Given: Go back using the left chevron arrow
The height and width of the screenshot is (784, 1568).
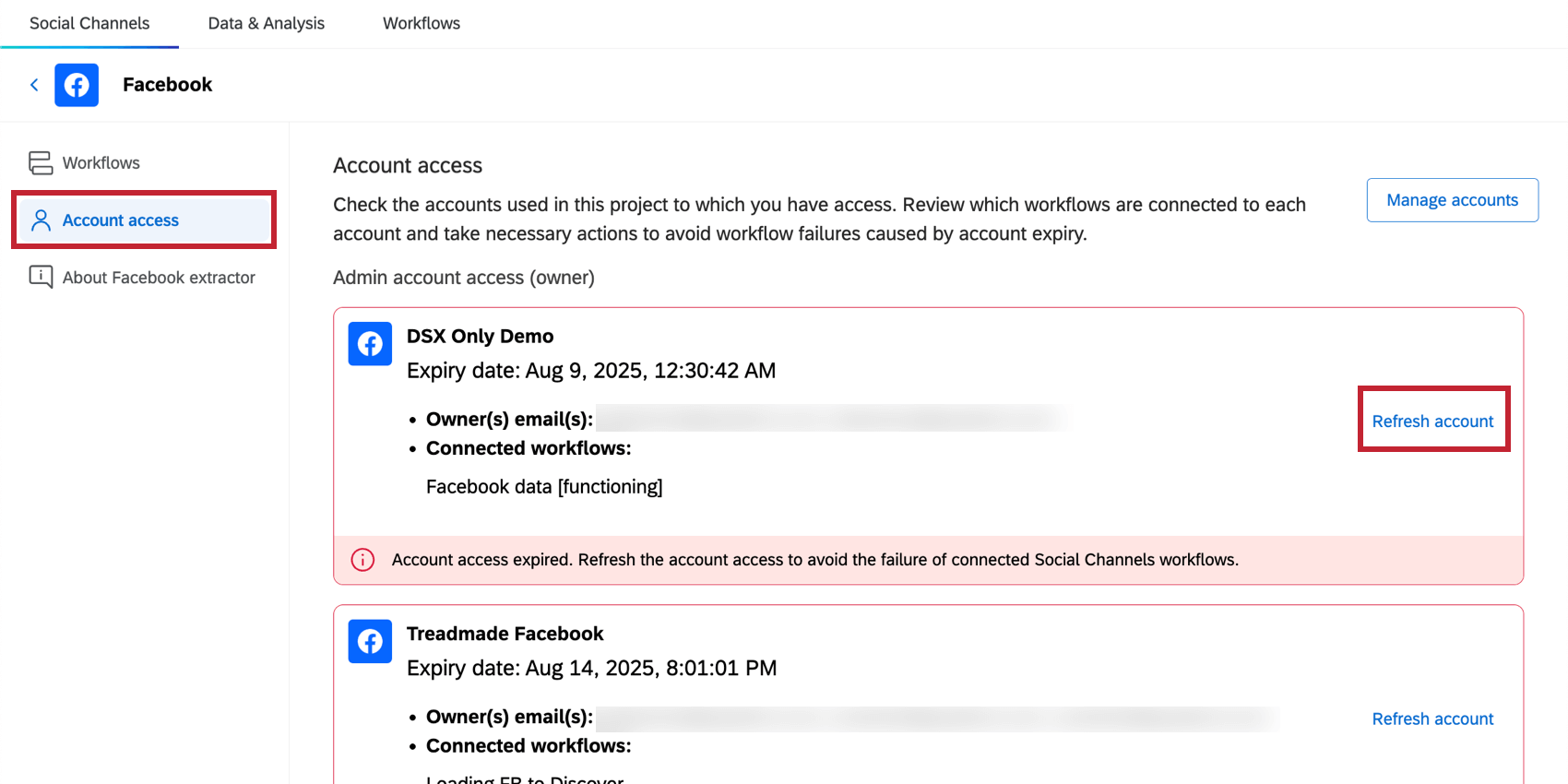Looking at the screenshot, I should click(34, 85).
